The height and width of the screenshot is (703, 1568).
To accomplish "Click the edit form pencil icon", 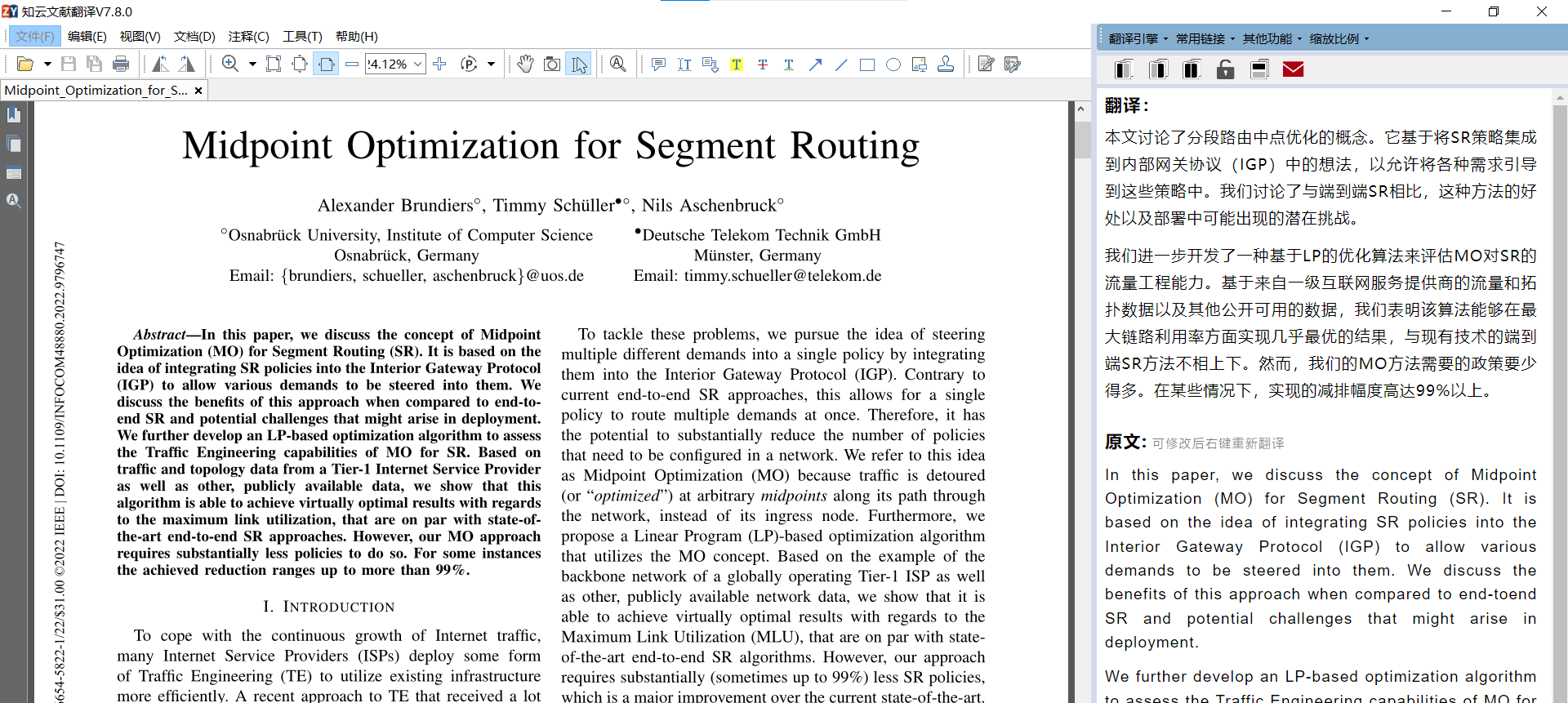I will click(987, 65).
